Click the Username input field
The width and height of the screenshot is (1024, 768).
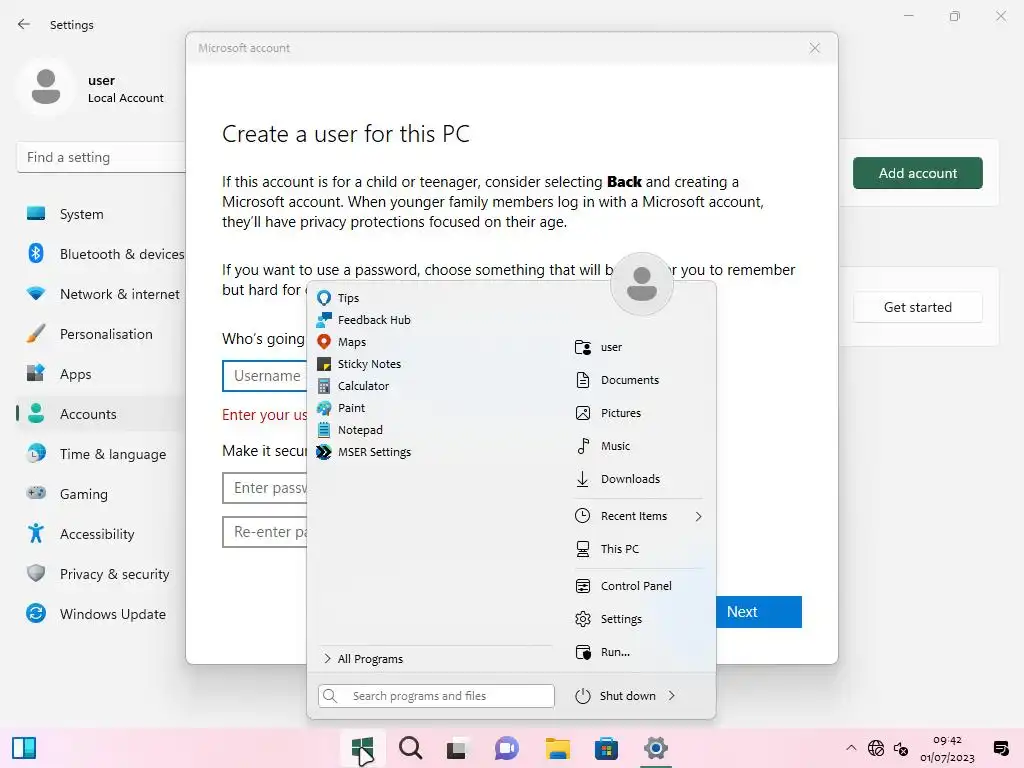point(265,376)
